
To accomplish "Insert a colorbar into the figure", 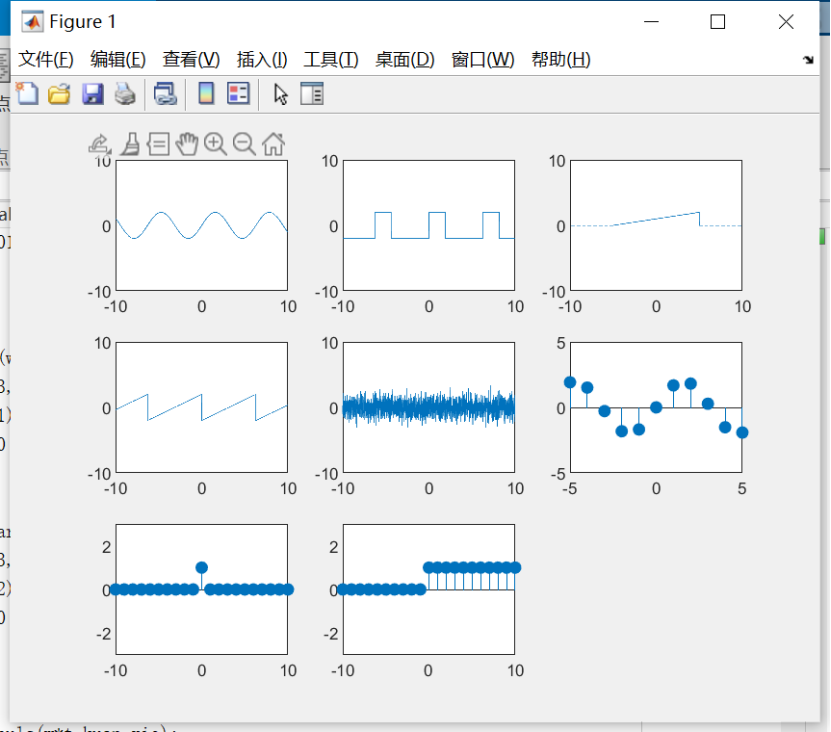I will [206, 93].
